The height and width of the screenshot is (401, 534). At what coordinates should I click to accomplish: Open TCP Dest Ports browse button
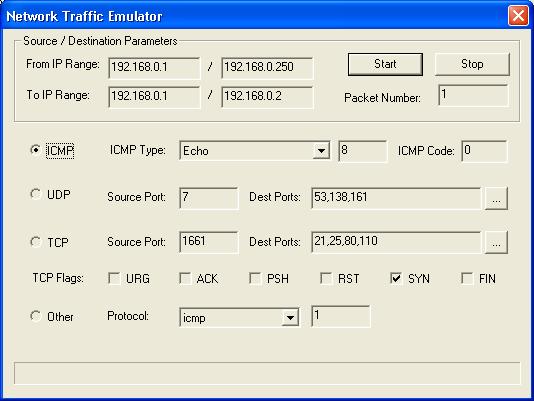click(496, 242)
